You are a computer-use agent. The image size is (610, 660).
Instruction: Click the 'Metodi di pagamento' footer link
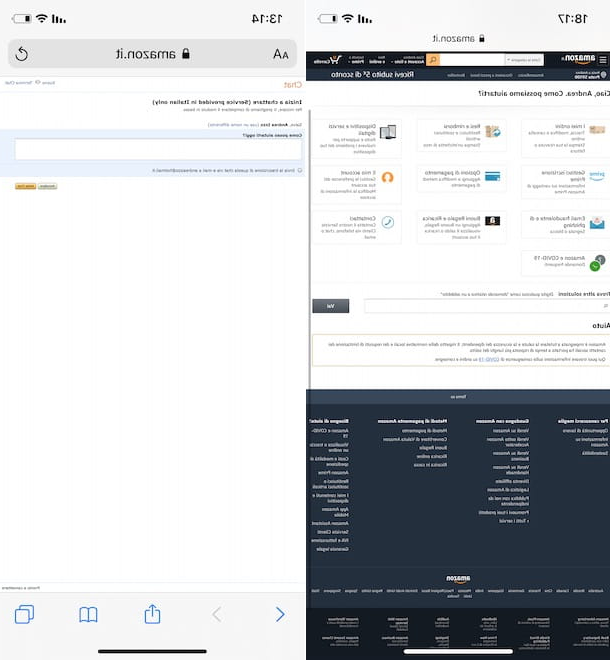(424, 431)
